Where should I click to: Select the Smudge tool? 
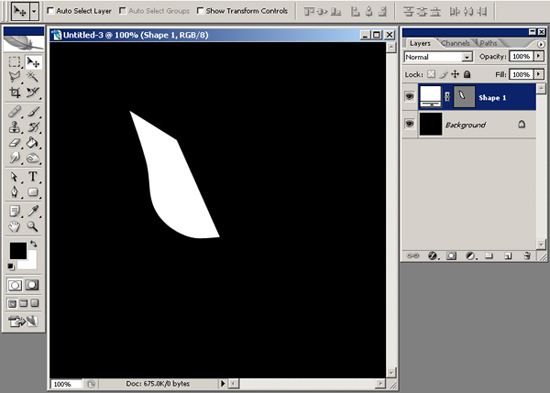(14, 158)
